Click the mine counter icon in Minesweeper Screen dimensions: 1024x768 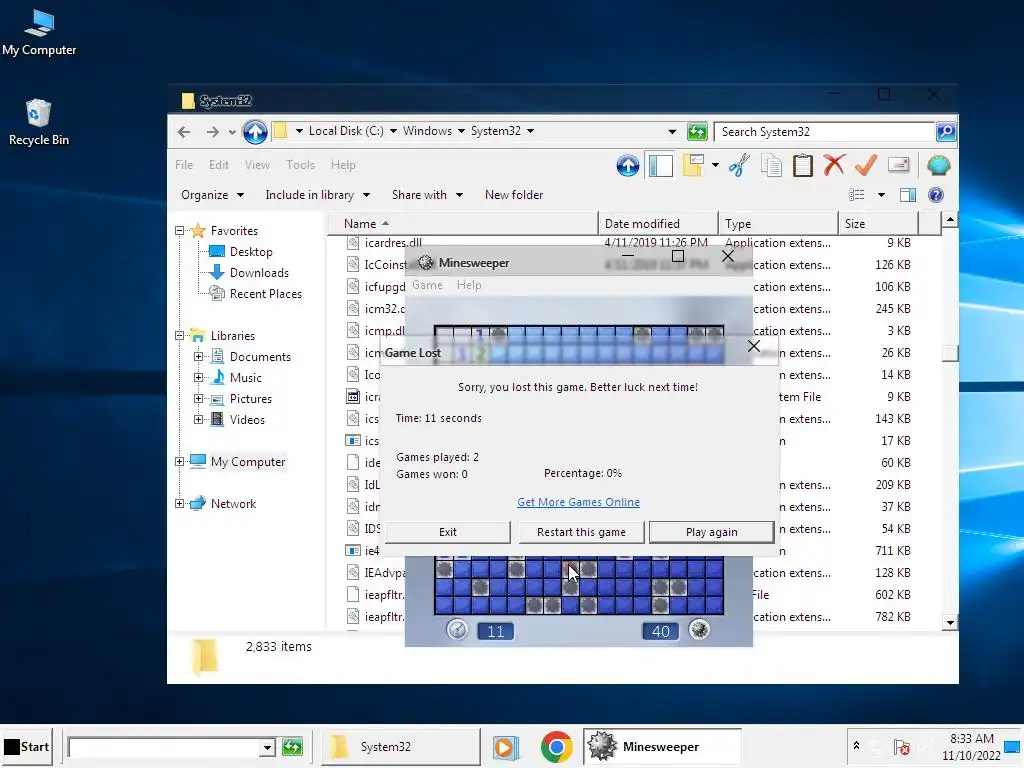click(699, 630)
